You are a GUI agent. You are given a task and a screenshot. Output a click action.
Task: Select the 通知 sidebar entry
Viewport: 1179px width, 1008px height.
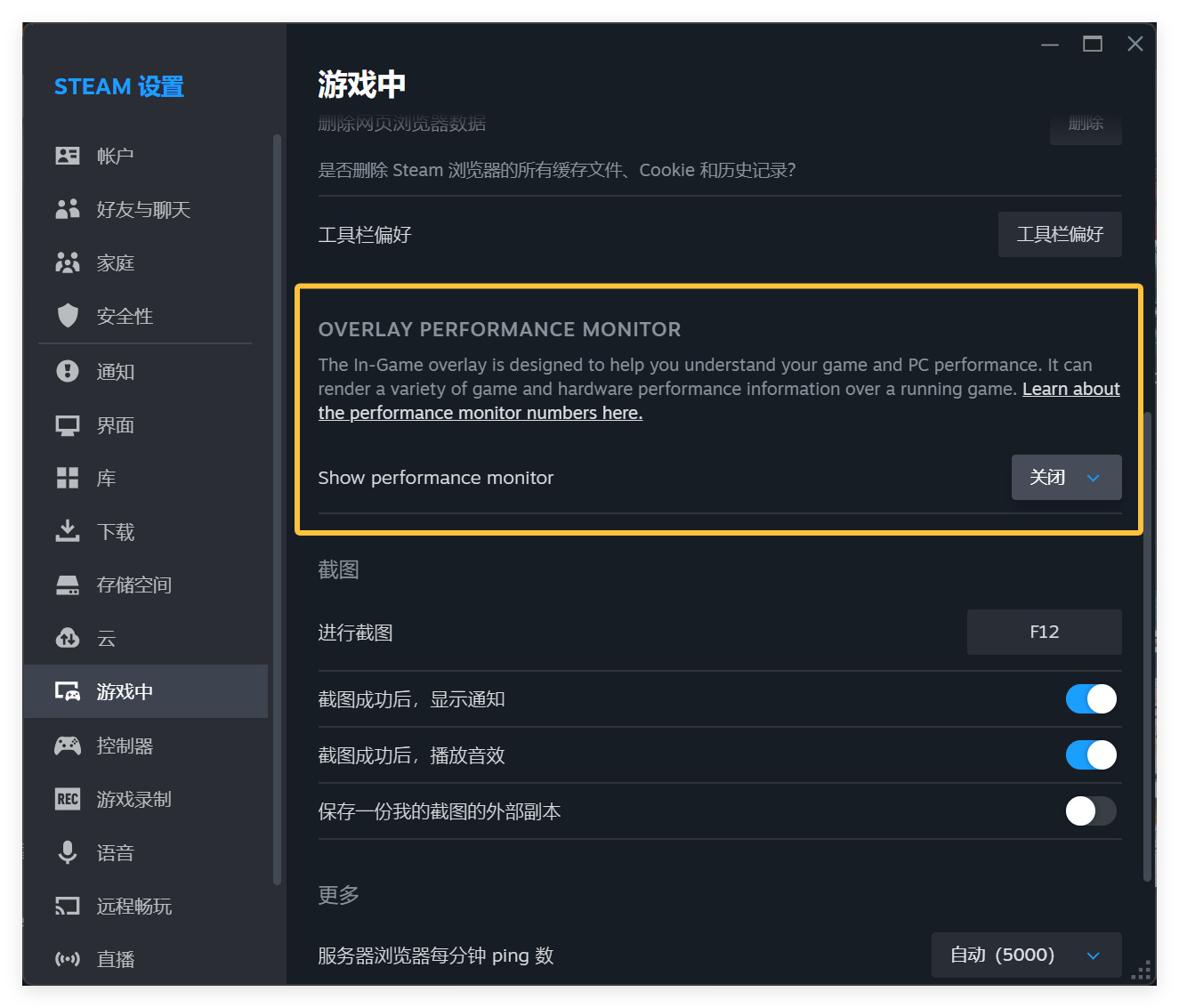[146, 371]
